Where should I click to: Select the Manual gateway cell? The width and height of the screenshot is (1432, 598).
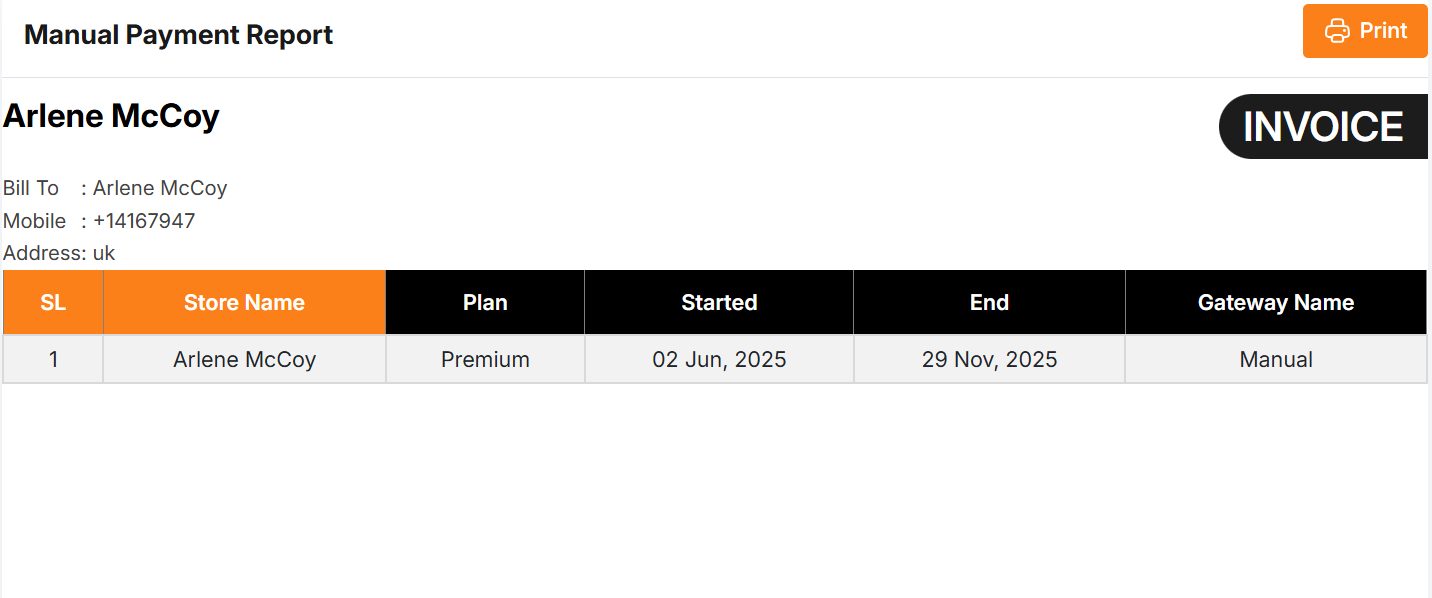(1275, 359)
